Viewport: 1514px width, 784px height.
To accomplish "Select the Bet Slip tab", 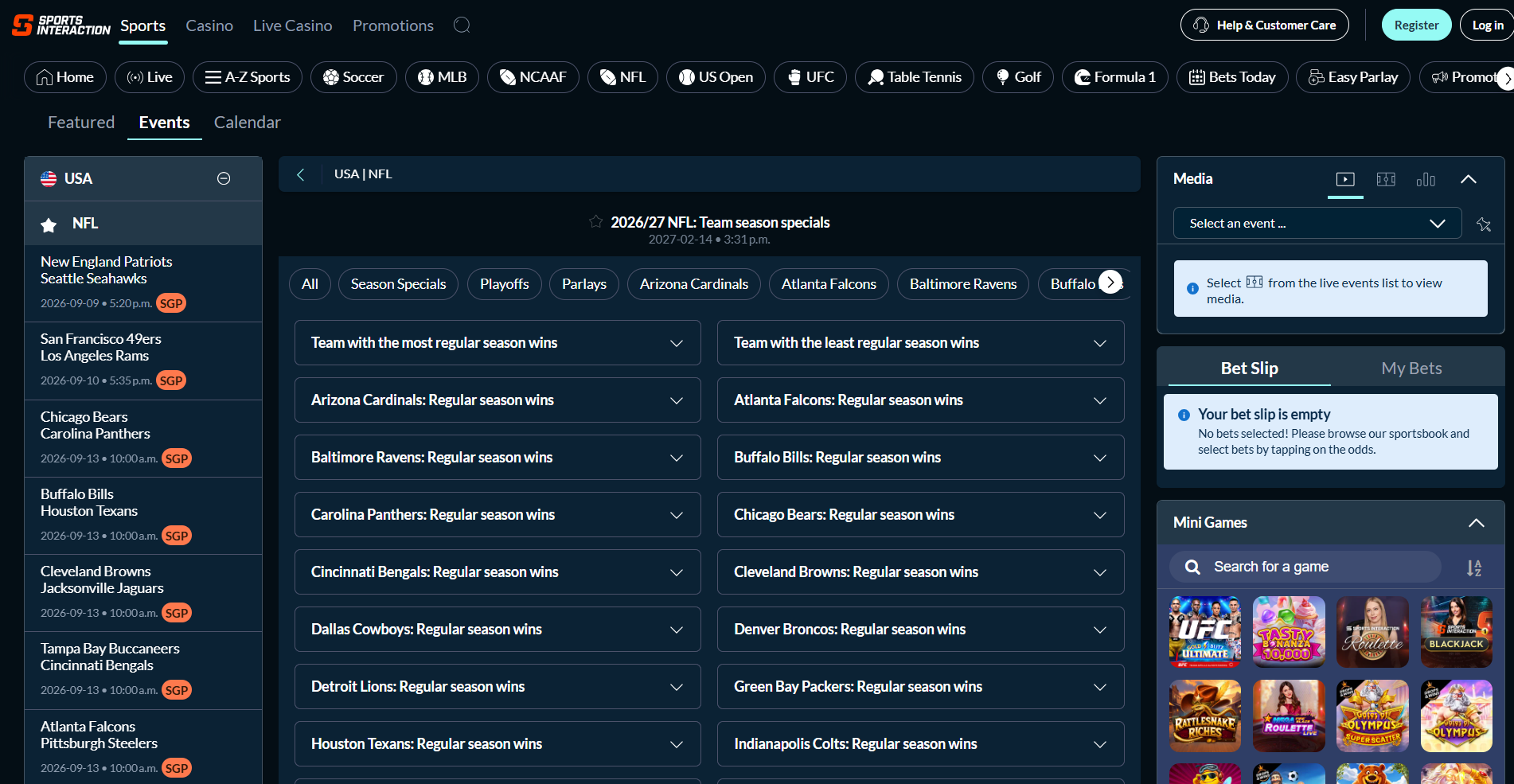I will pos(1249,368).
